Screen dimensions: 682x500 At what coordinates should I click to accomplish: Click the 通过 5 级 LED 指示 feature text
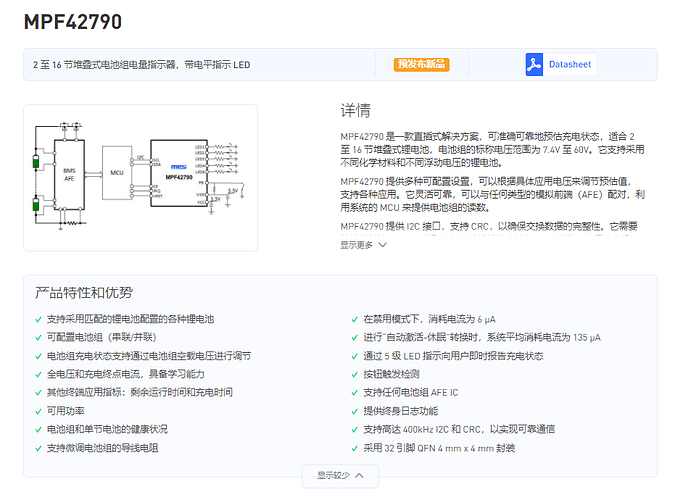(x=453, y=356)
